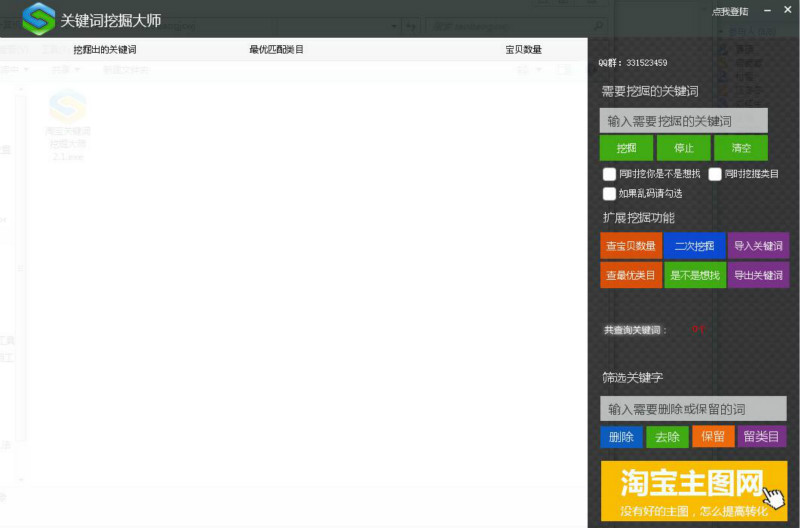
Task: Run 二次挖掘 with the blue button
Action: coord(694,246)
